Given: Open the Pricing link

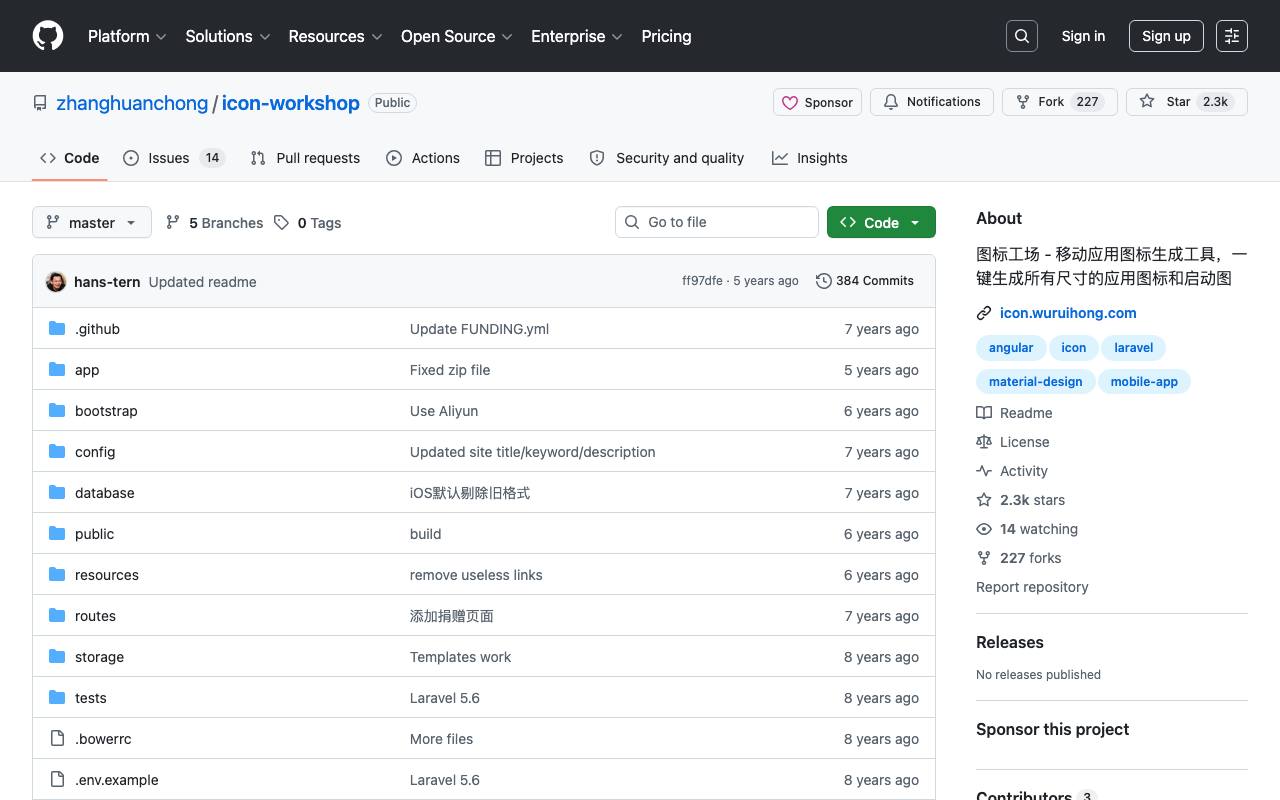Looking at the screenshot, I should tap(666, 36).
